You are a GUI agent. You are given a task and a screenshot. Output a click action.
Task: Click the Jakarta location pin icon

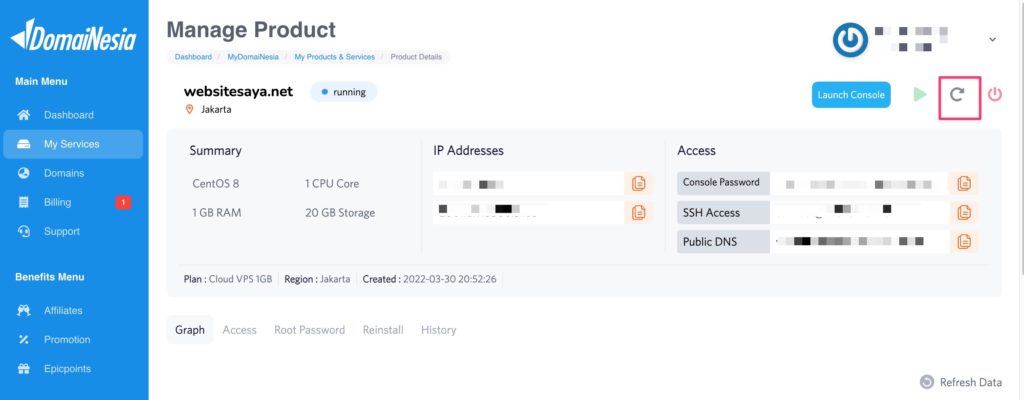(189, 110)
